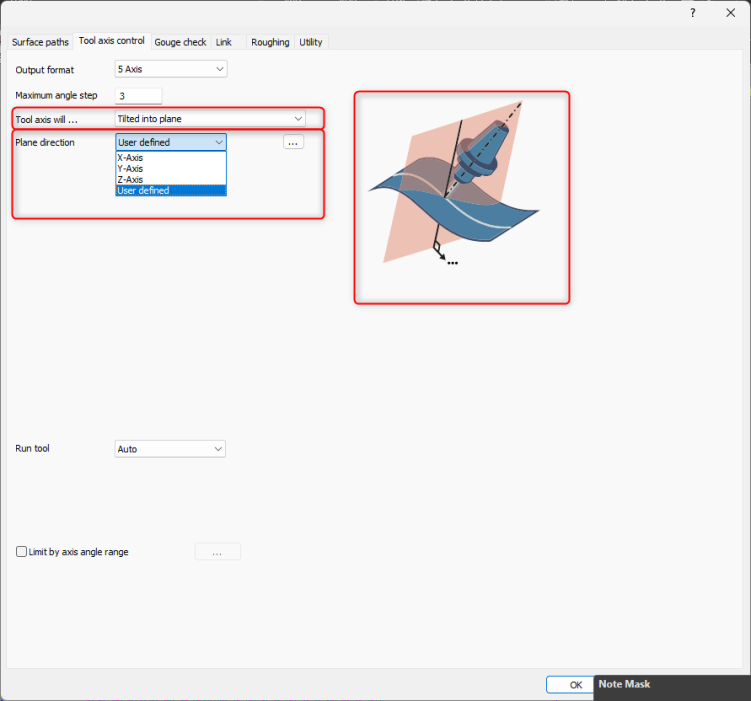Viewport: 751px width, 701px height.
Task: Open the Roughing tab
Action: click(270, 42)
